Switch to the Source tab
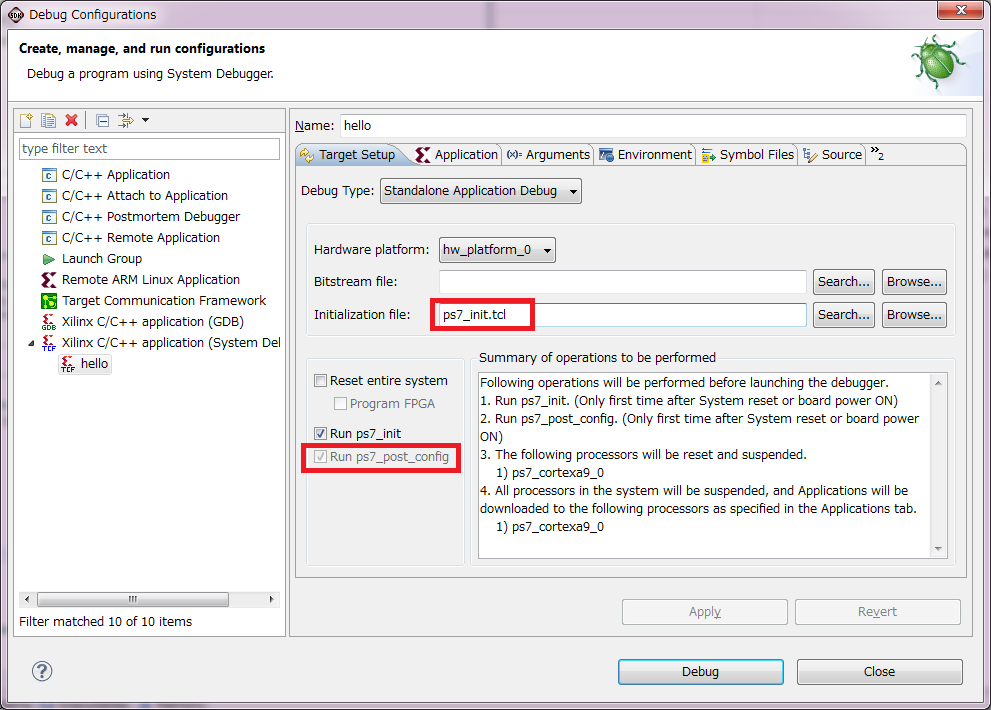 click(832, 155)
